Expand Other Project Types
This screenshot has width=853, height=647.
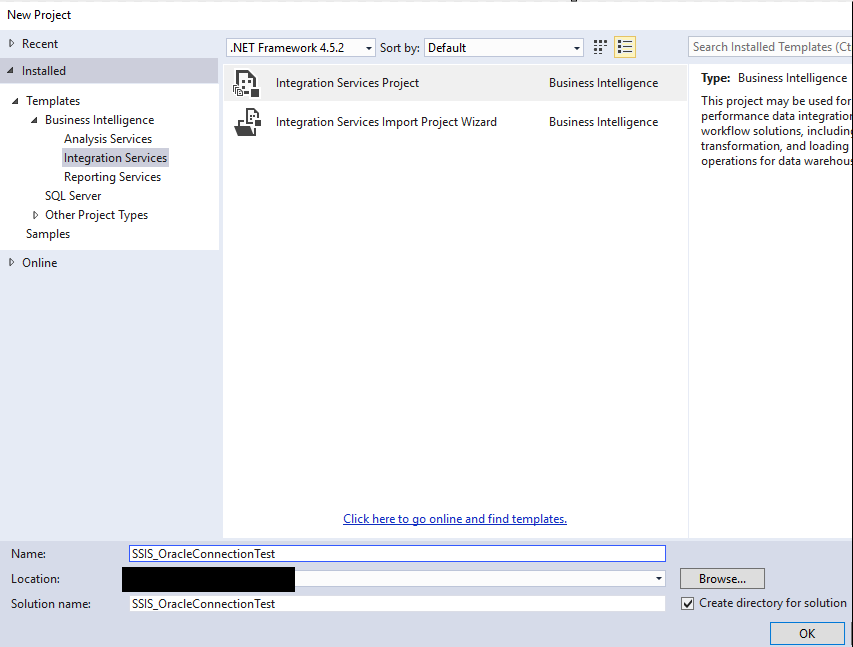pos(36,214)
